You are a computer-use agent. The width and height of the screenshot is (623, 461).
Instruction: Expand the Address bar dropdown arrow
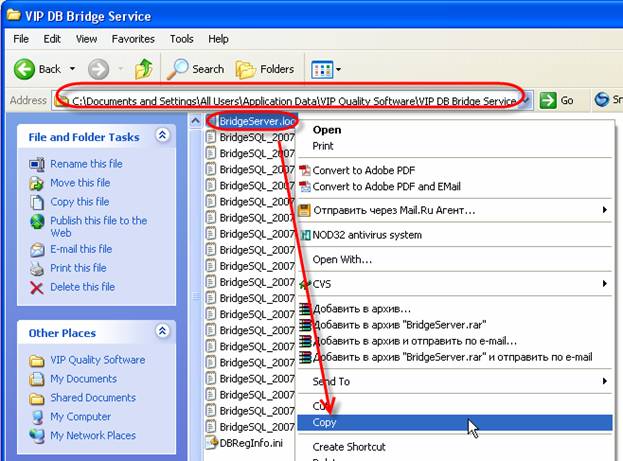tap(526, 100)
